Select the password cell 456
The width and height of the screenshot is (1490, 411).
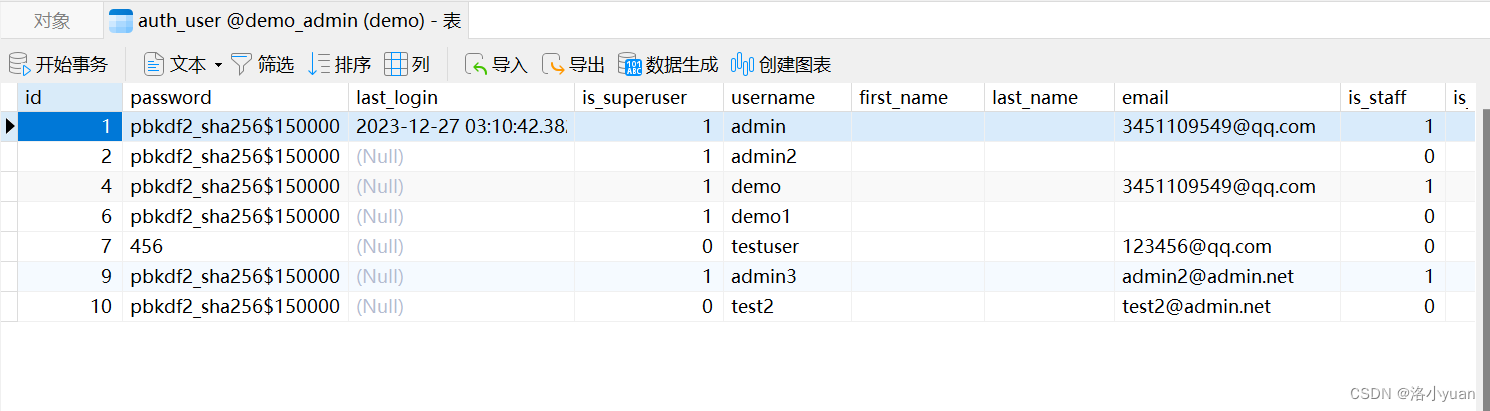click(x=235, y=246)
